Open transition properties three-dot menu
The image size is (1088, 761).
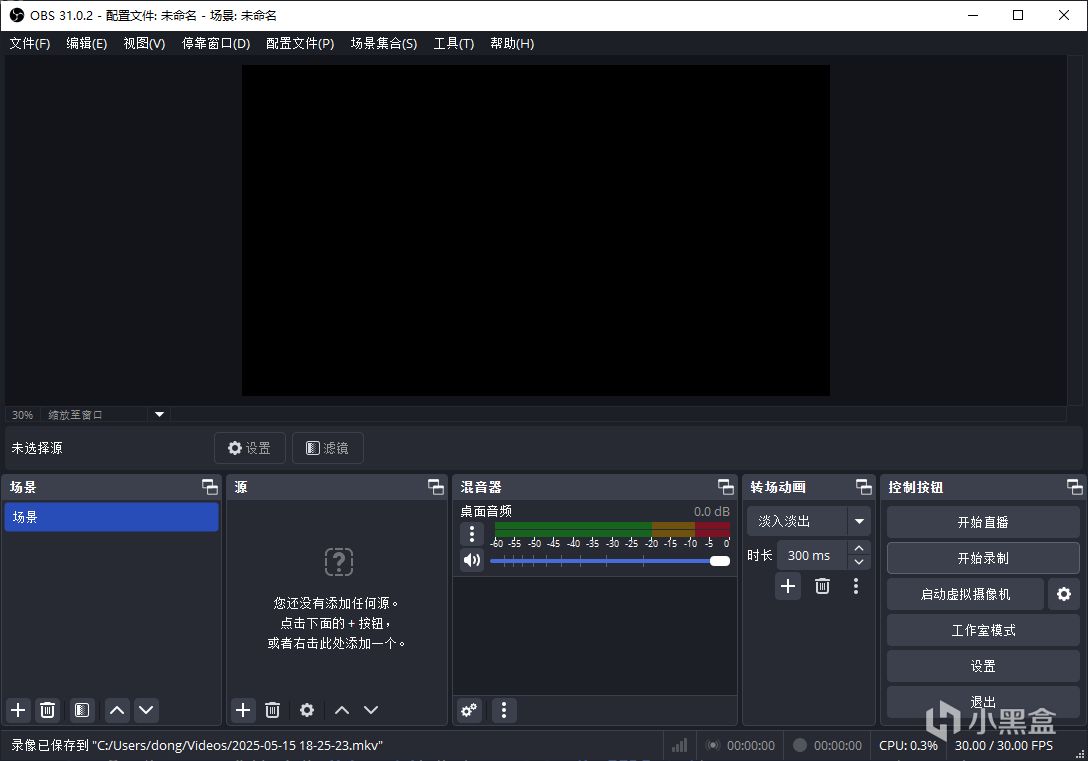point(856,586)
